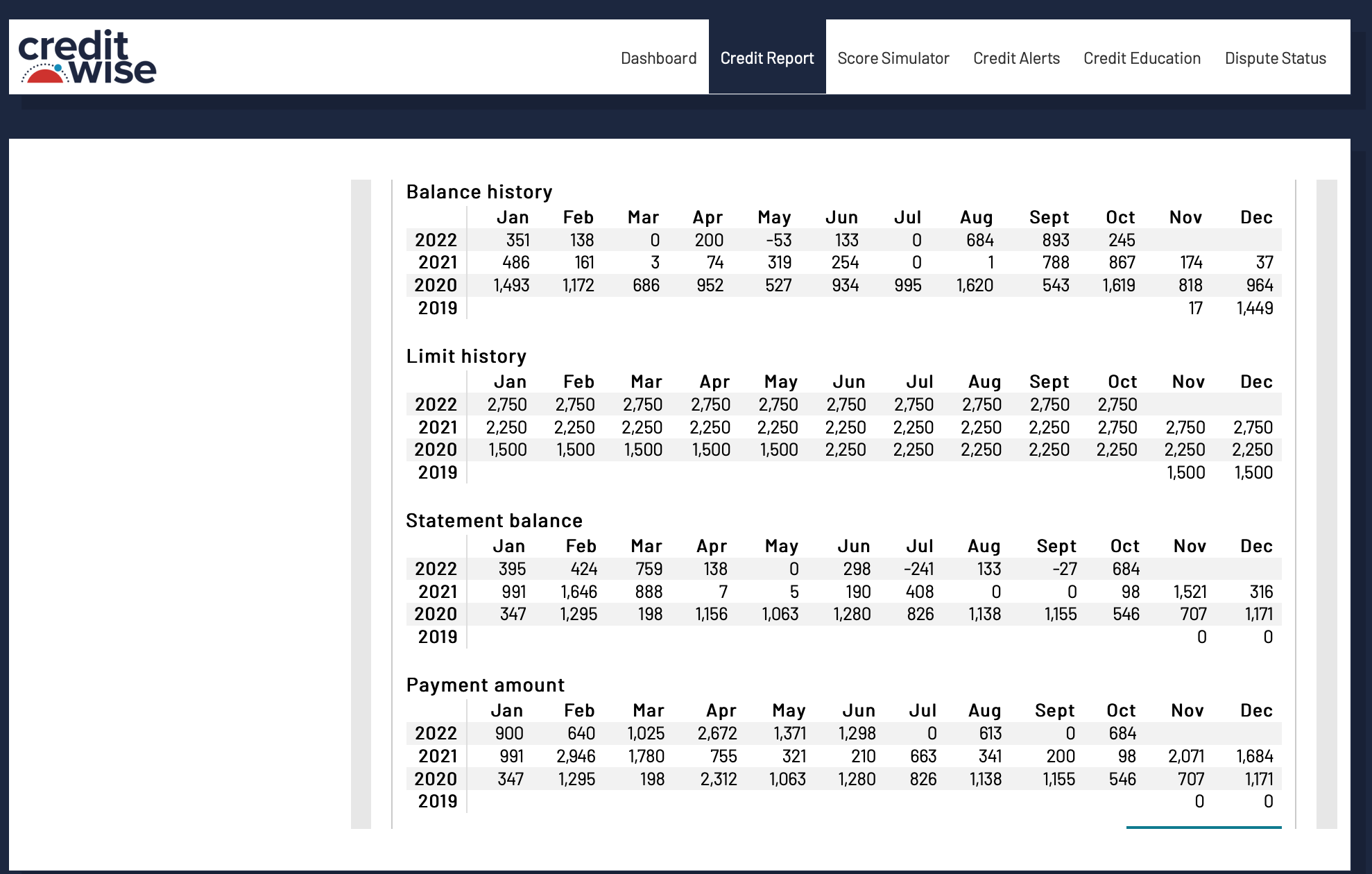1372x874 pixels.
Task: Go to Credit Education tab
Action: [x=1142, y=58]
